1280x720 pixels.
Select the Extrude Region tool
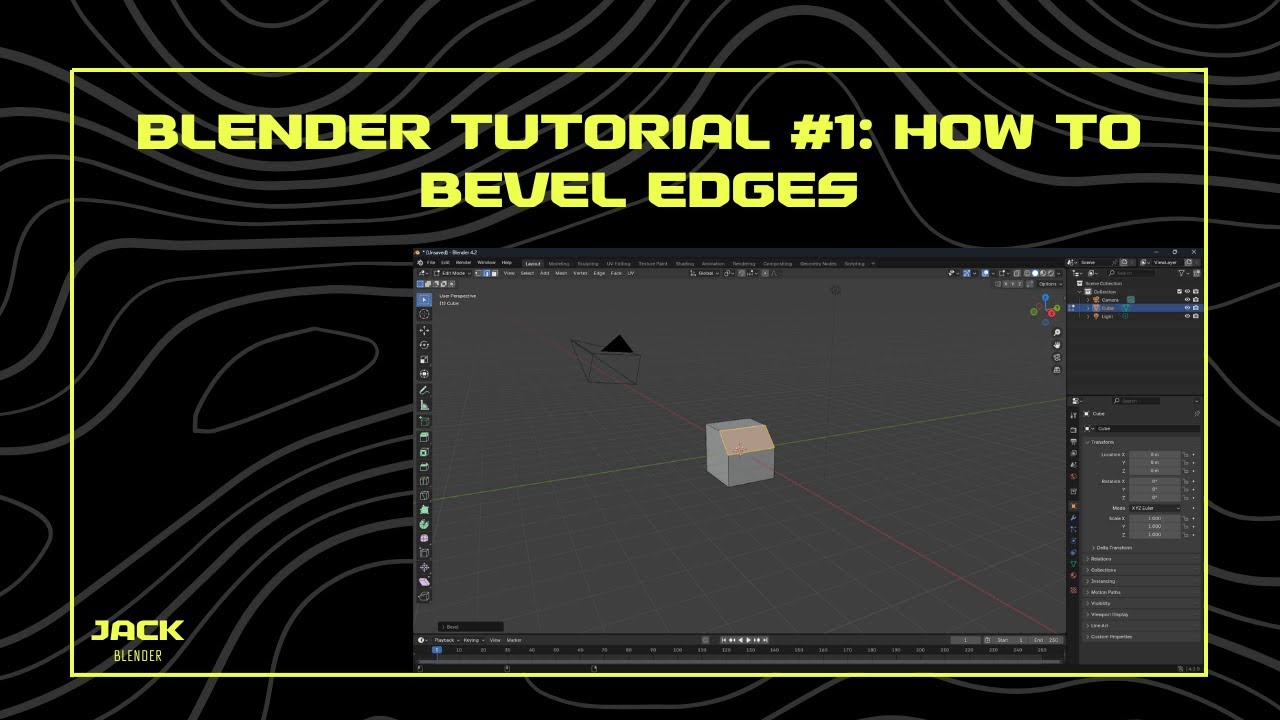tap(424, 437)
